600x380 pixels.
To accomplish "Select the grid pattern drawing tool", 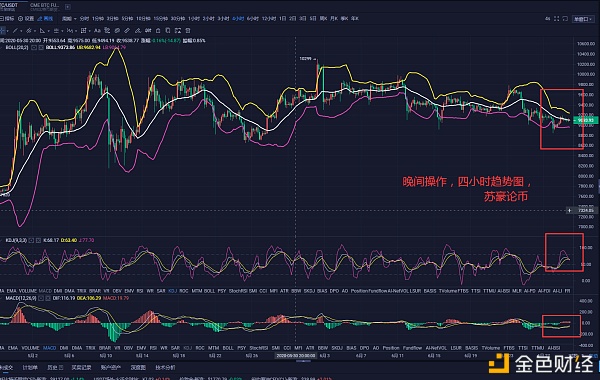I will 83,31.
